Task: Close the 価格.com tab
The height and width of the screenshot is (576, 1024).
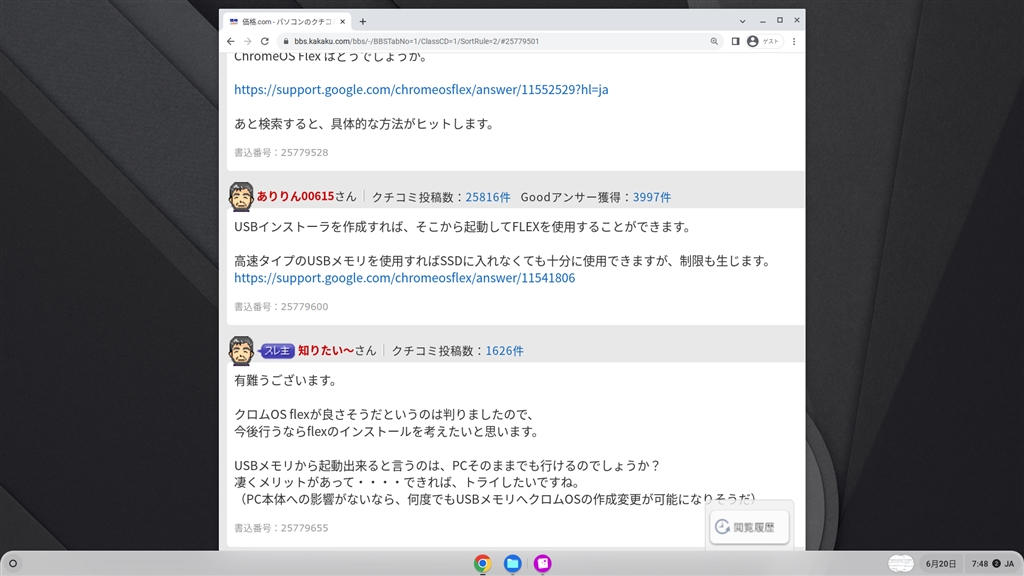Action: (x=342, y=22)
